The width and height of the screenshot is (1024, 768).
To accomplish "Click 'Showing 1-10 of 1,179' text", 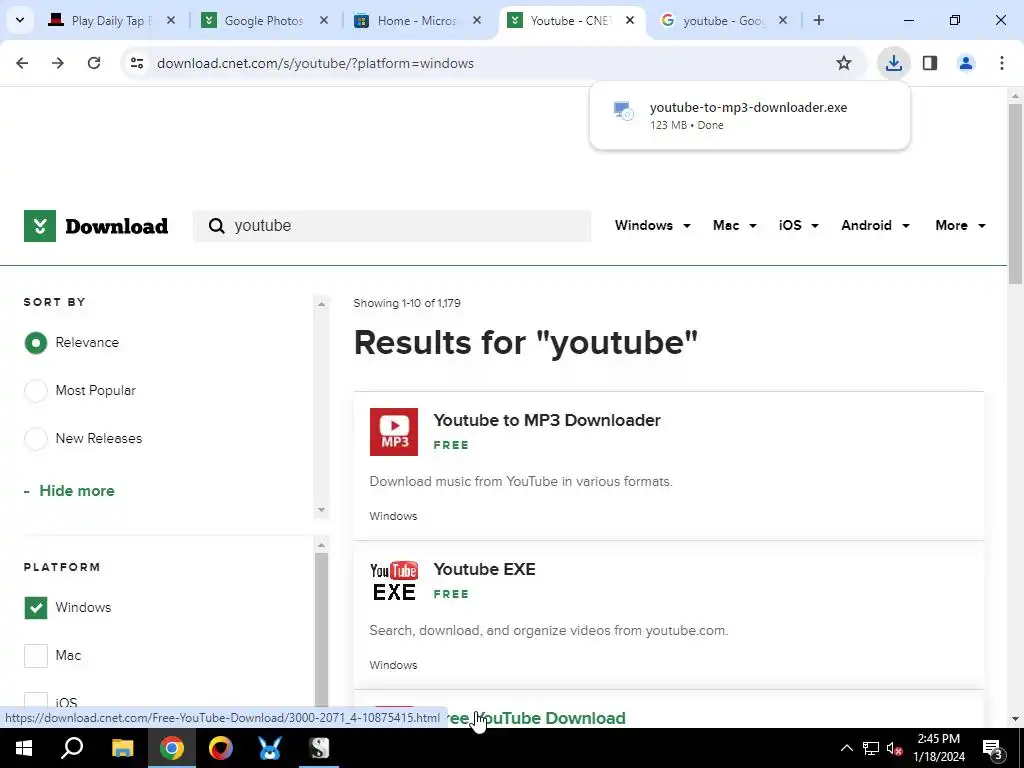I will [x=407, y=303].
